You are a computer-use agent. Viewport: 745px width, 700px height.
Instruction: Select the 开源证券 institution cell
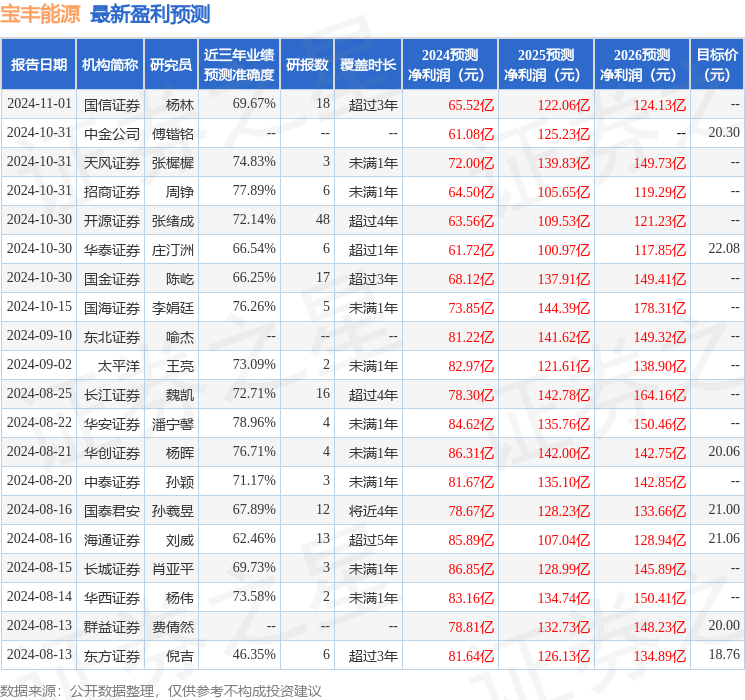tap(112, 221)
